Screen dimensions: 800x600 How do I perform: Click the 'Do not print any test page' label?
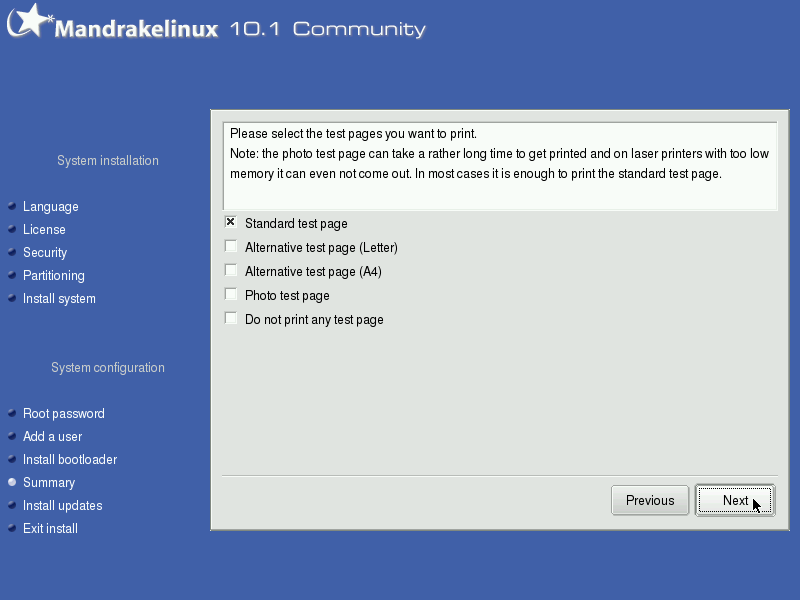coord(314,319)
